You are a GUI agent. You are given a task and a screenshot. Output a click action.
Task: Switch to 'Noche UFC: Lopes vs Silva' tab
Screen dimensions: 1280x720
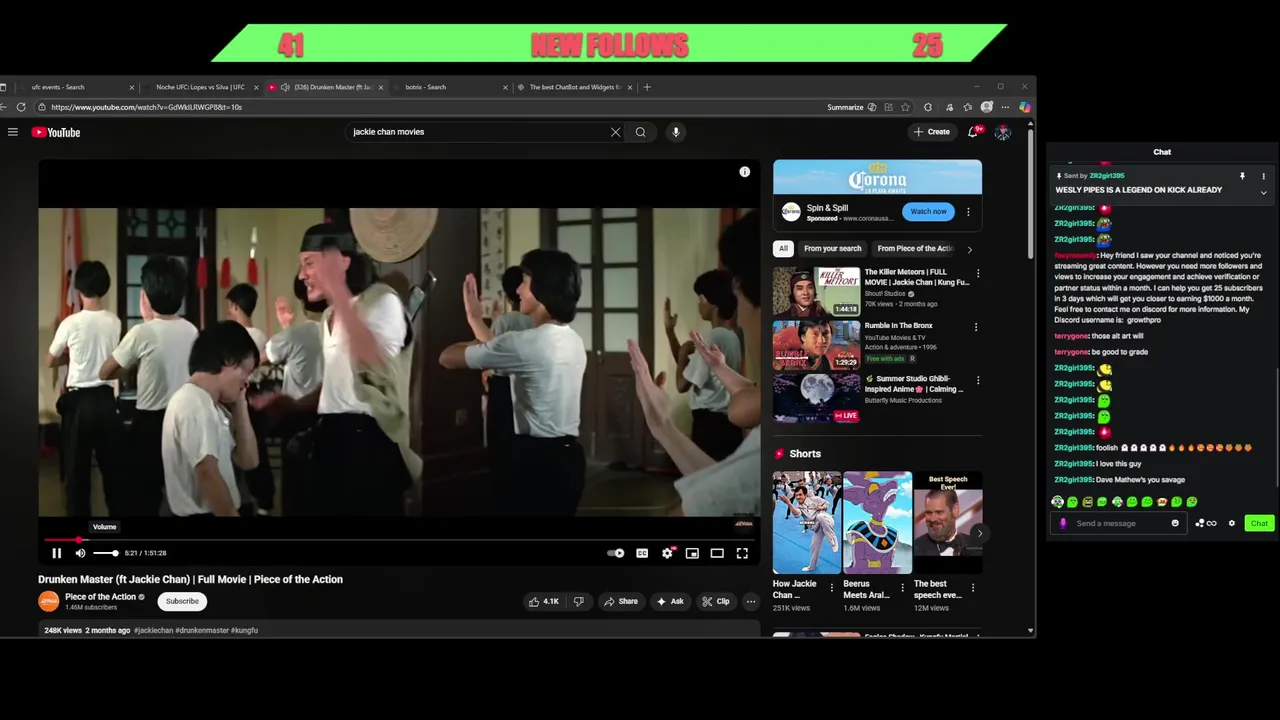[x=200, y=87]
